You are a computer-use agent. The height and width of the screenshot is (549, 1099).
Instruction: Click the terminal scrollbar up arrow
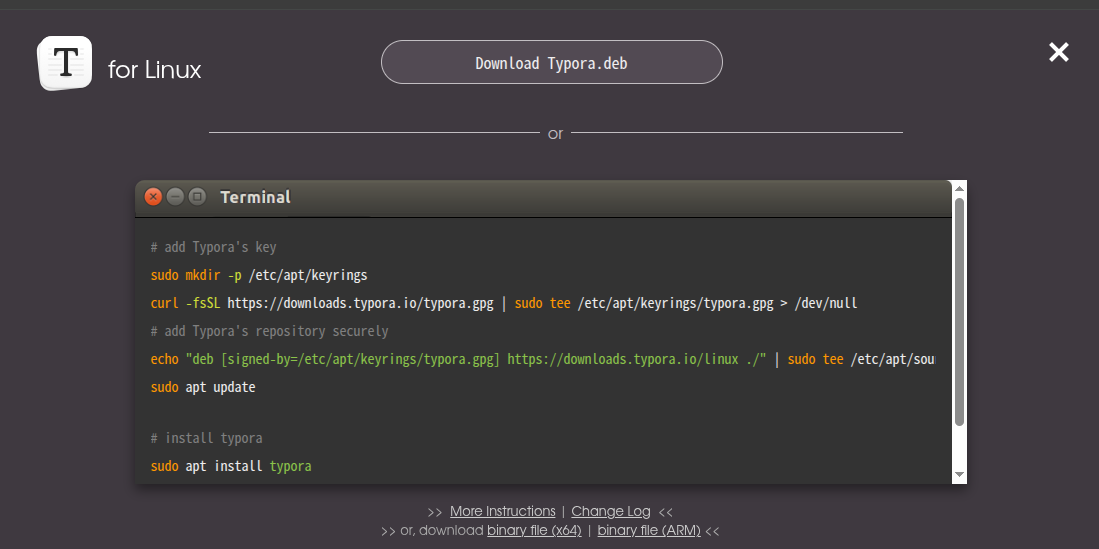pos(960,188)
